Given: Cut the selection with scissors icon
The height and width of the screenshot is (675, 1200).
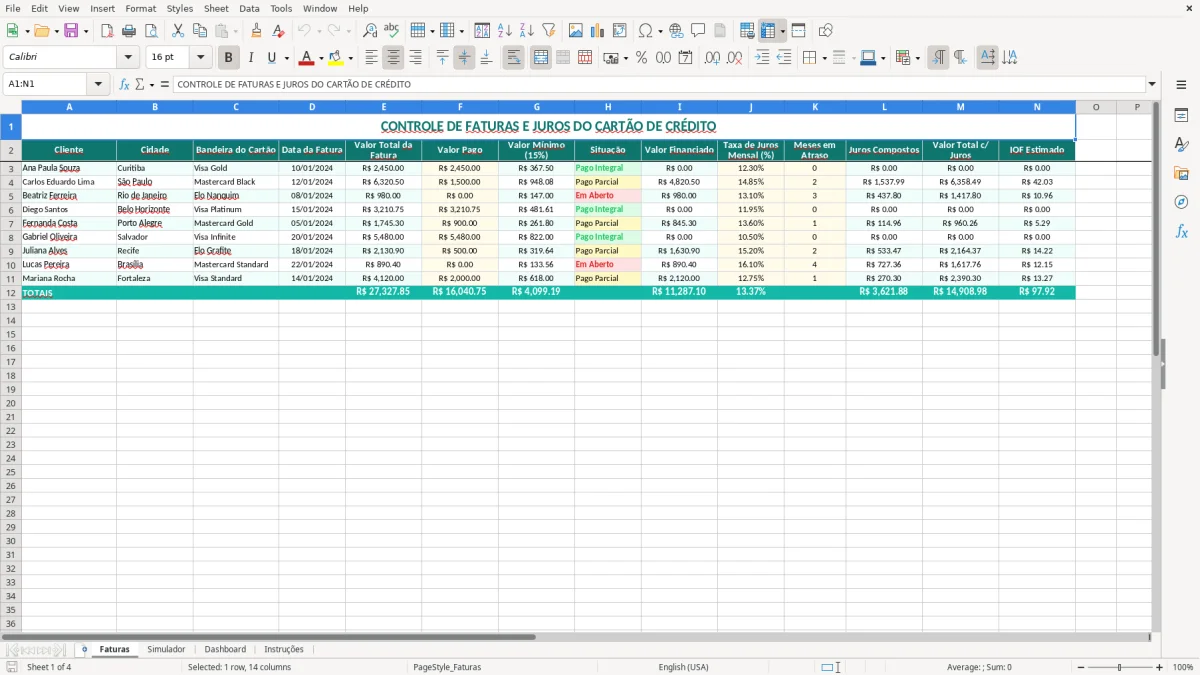Looking at the screenshot, I should 178,31.
